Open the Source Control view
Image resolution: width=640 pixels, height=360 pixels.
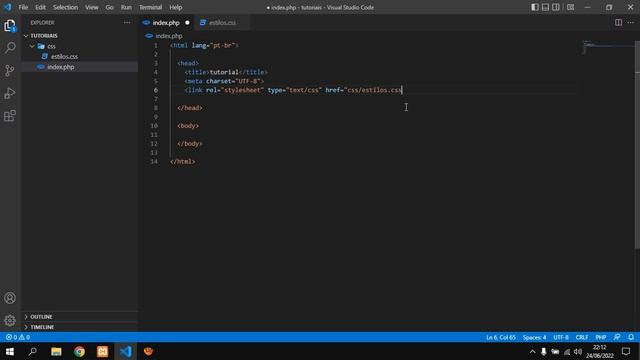pyautogui.click(x=10, y=71)
